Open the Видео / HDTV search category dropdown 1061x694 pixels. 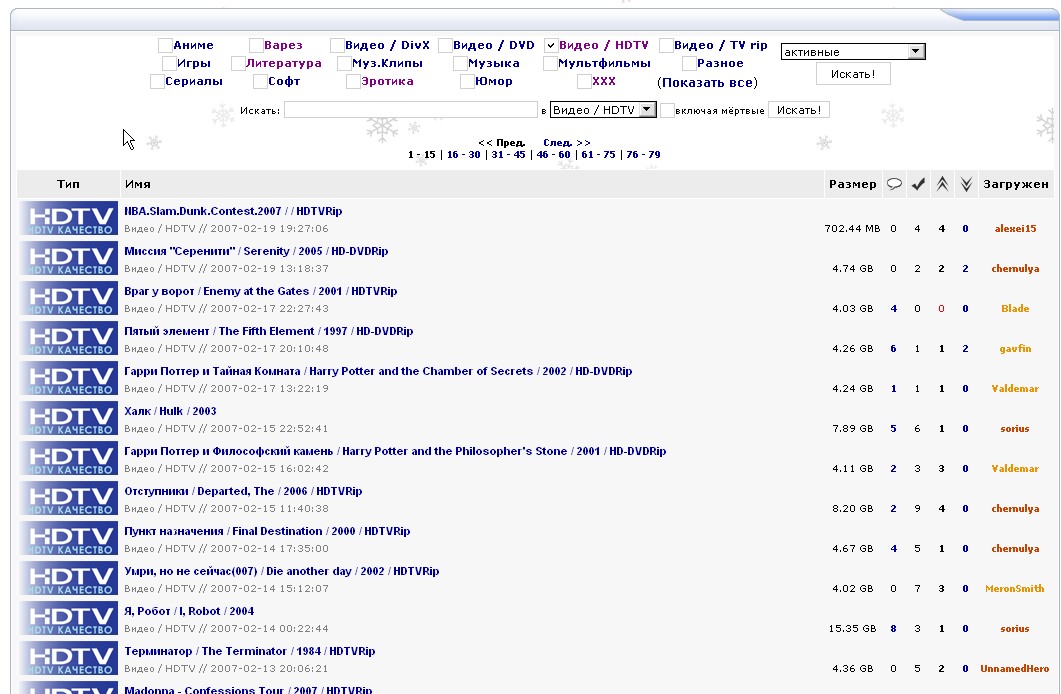pos(602,110)
